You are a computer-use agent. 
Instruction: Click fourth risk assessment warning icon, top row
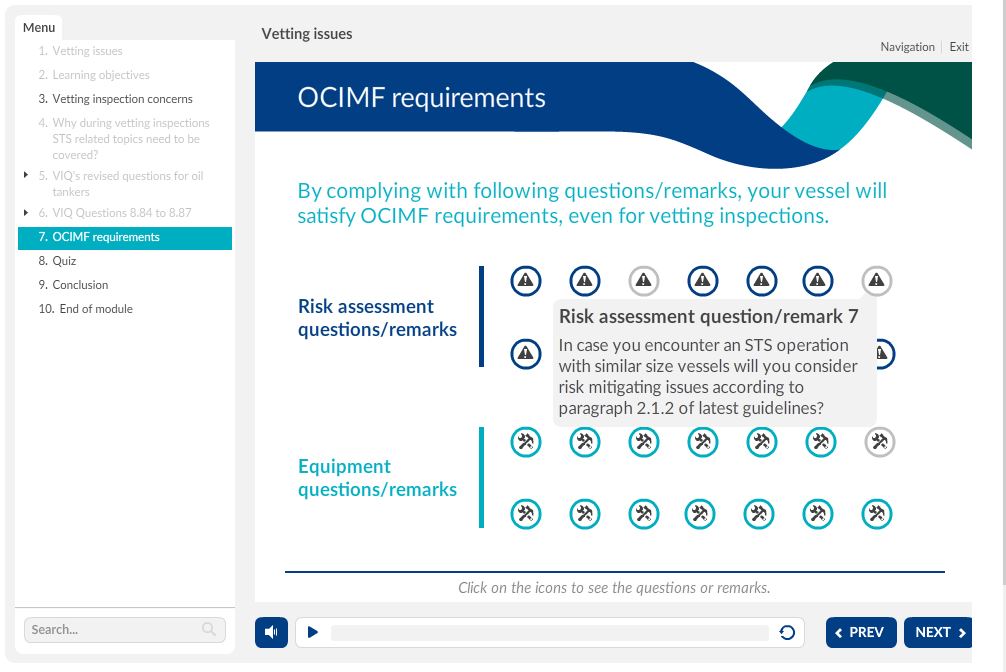703,280
